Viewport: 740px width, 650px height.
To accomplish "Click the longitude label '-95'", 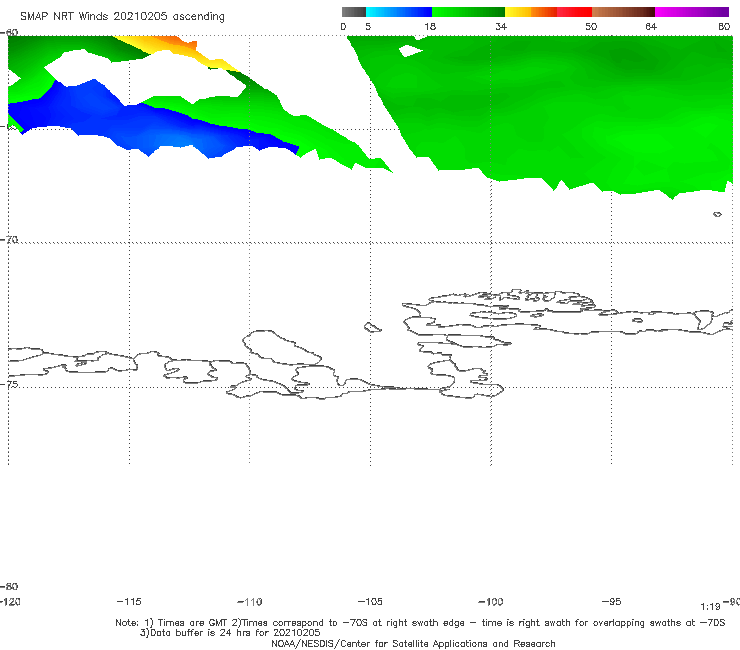I will (612, 601).
